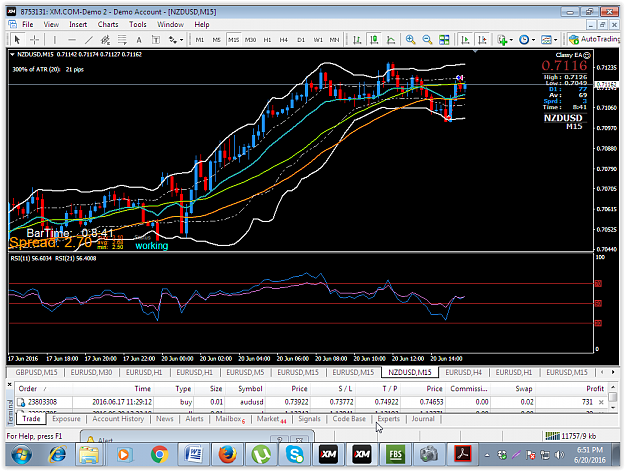This screenshot has width=625, height=471.
Task: Show chart as candlesticks
Action: [374, 40]
